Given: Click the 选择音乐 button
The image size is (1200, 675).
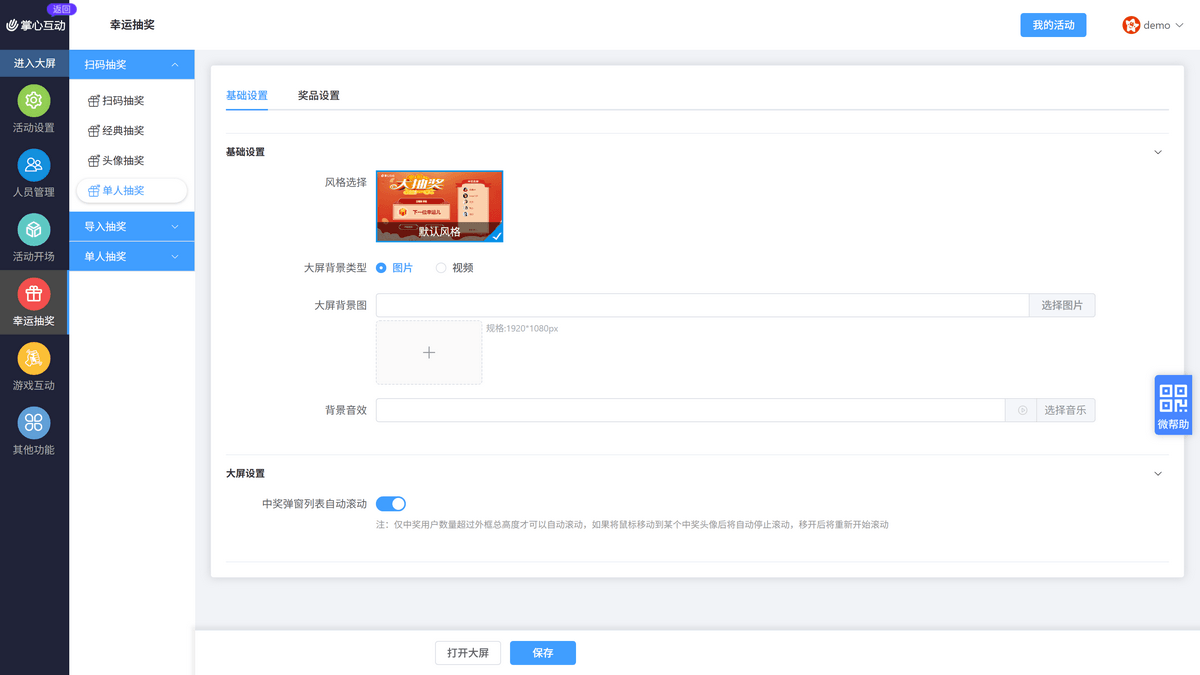Looking at the screenshot, I should coord(1066,410).
